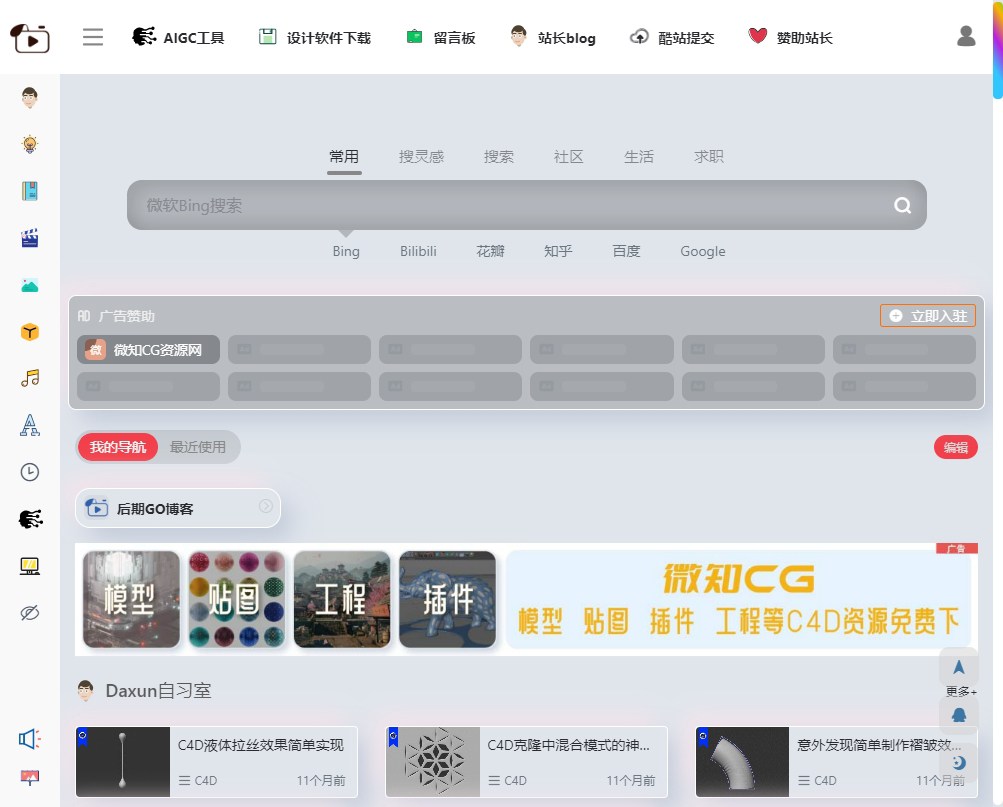Open 微知CG资源网 sponsor link
1003x807 pixels.
[148, 350]
